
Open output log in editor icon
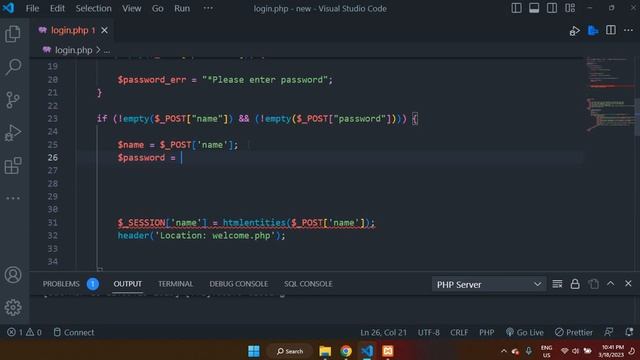(x=594, y=284)
